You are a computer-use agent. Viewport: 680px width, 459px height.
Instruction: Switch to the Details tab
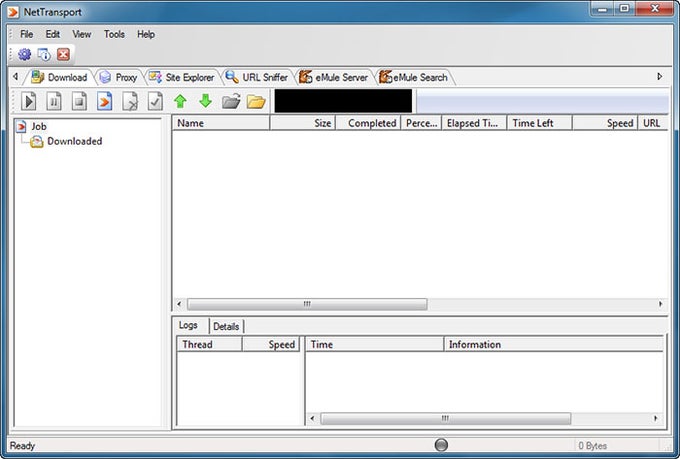tap(226, 326)
